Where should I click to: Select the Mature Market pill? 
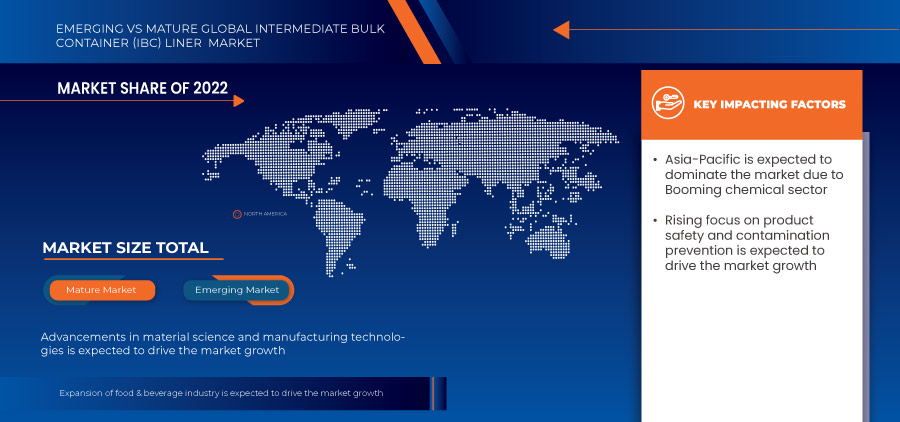click(101, 290)
